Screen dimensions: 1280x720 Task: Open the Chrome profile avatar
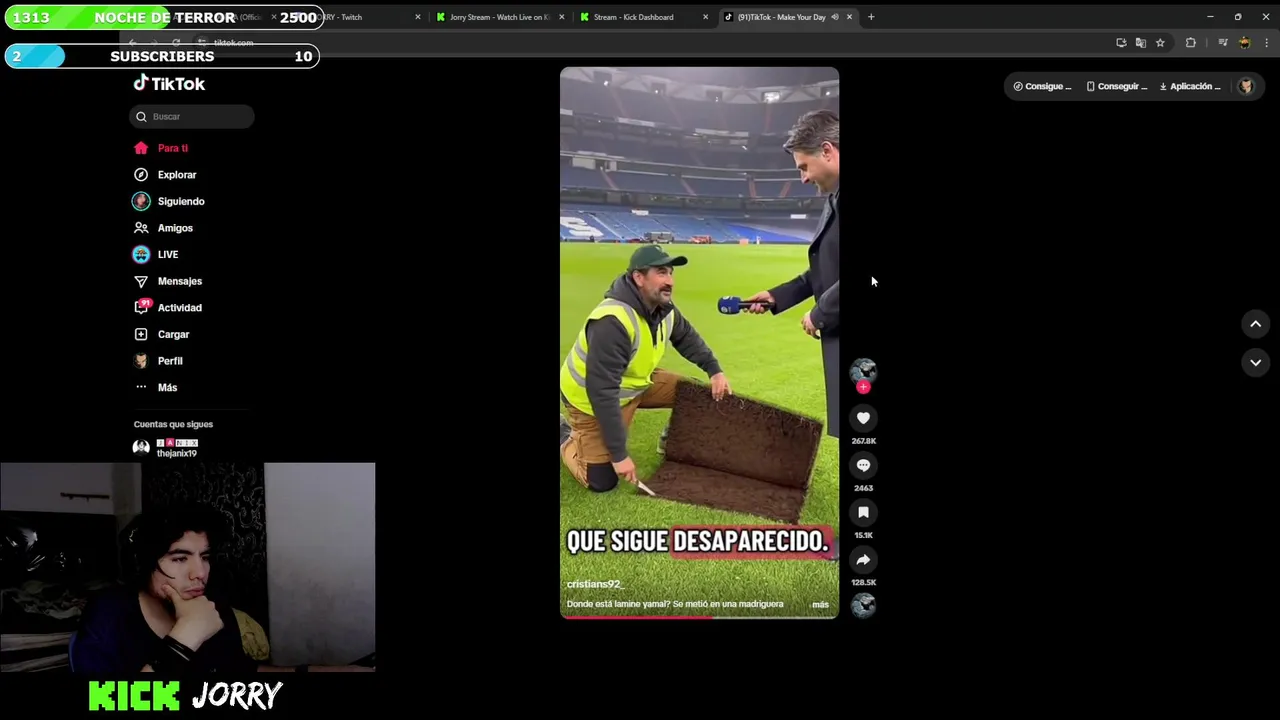click(1244, 43)
